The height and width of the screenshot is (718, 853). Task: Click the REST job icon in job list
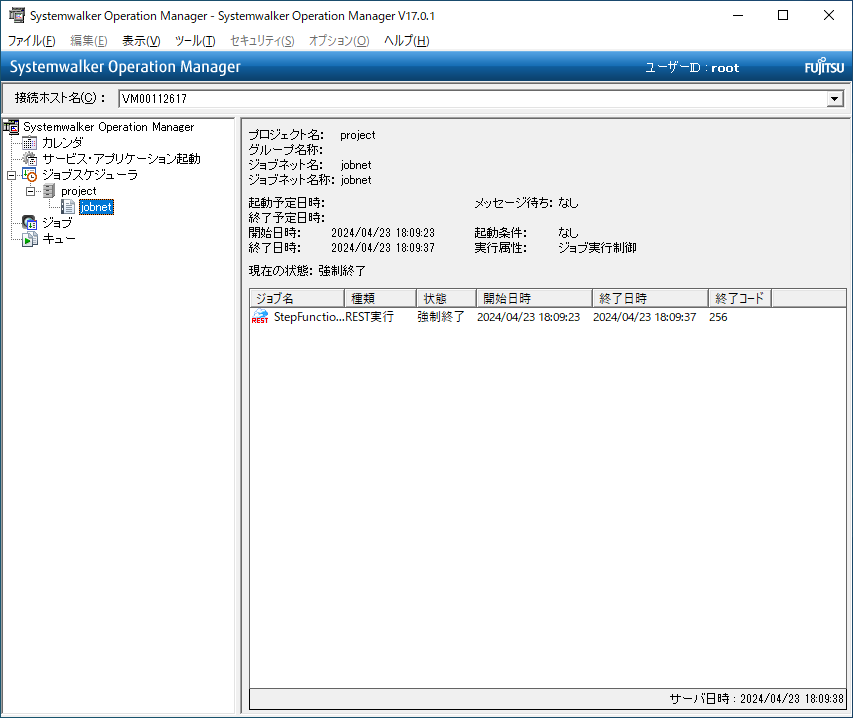tap(260, 317)
